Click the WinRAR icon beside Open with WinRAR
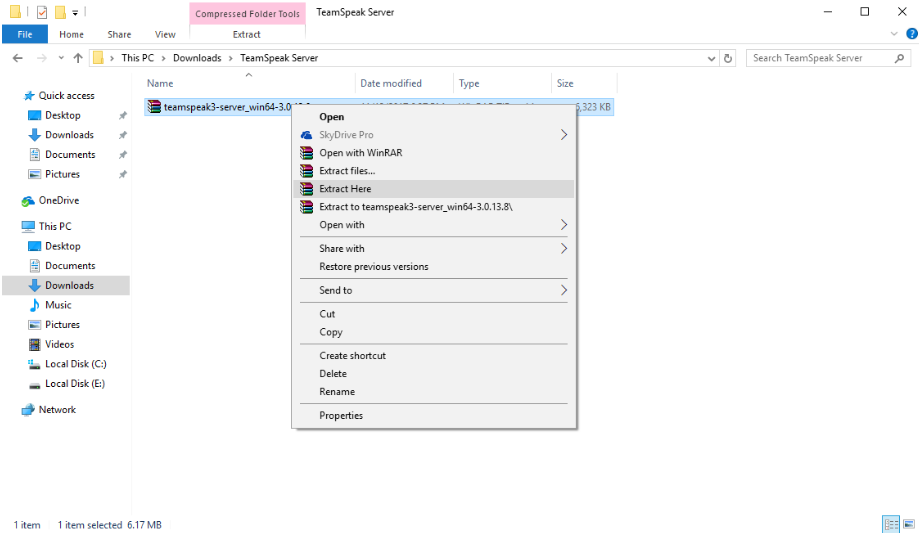The height and width of the screenshot is (533, 919). [307, 152]
